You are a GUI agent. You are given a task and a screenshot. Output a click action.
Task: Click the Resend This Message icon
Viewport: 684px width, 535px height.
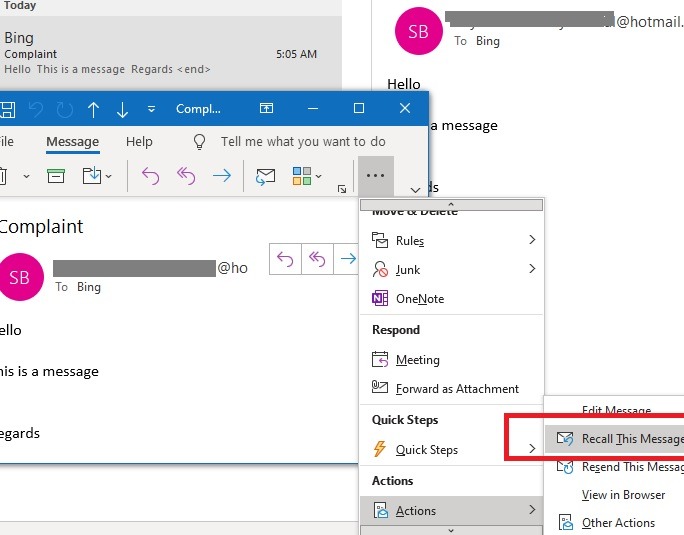tap(565, 467)
